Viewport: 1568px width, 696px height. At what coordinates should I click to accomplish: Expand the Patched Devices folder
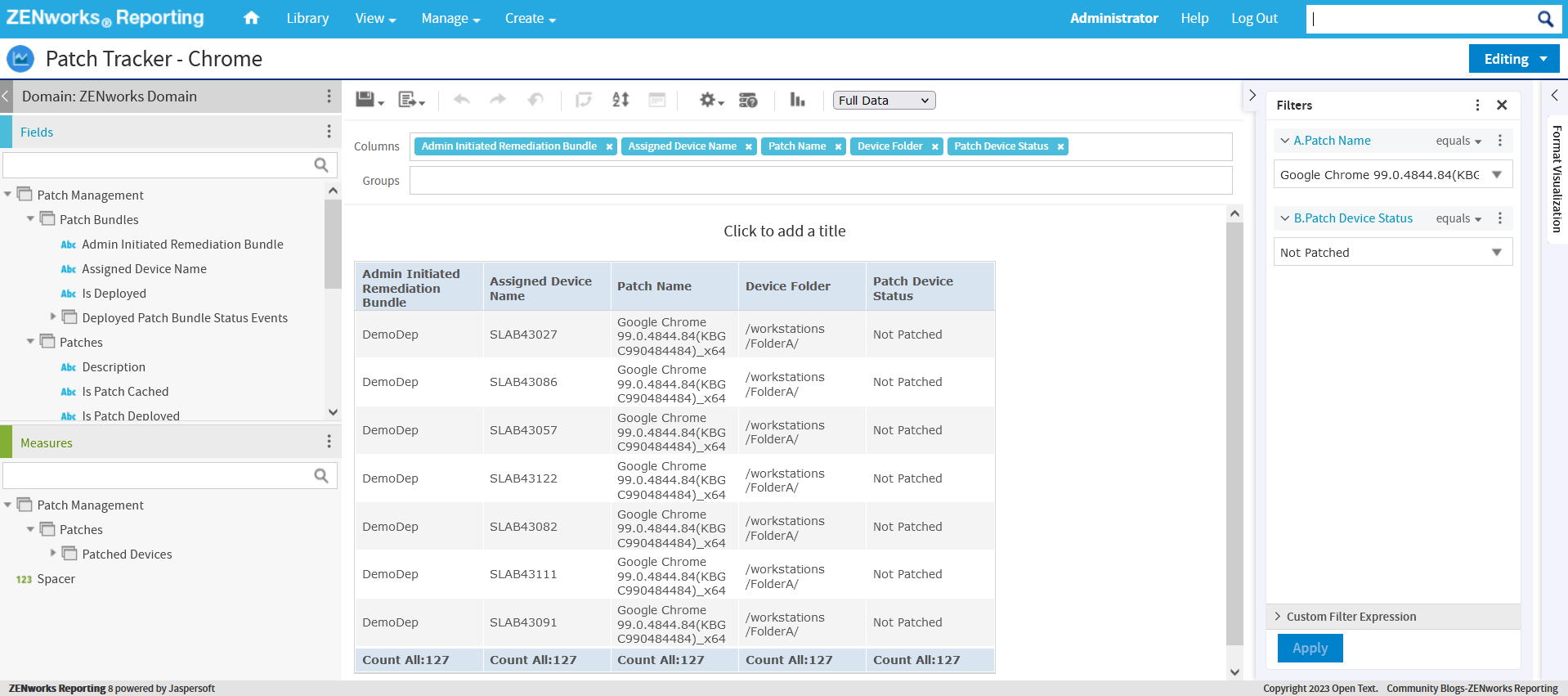(x=53, y=554)
